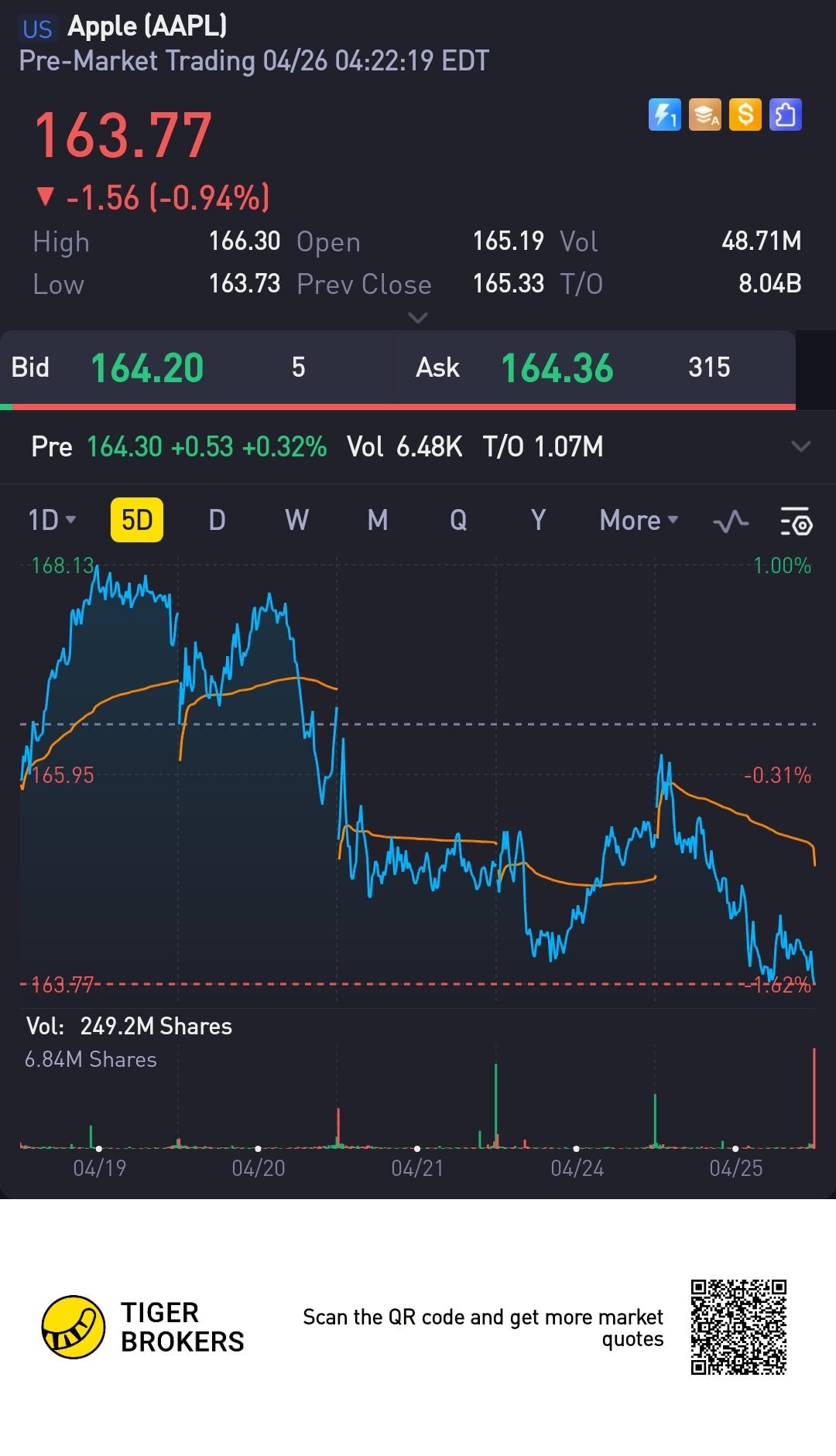Switch to the W weekly chart tab
The height and width of the screenshot is (1456, 836).
(296, 520)
